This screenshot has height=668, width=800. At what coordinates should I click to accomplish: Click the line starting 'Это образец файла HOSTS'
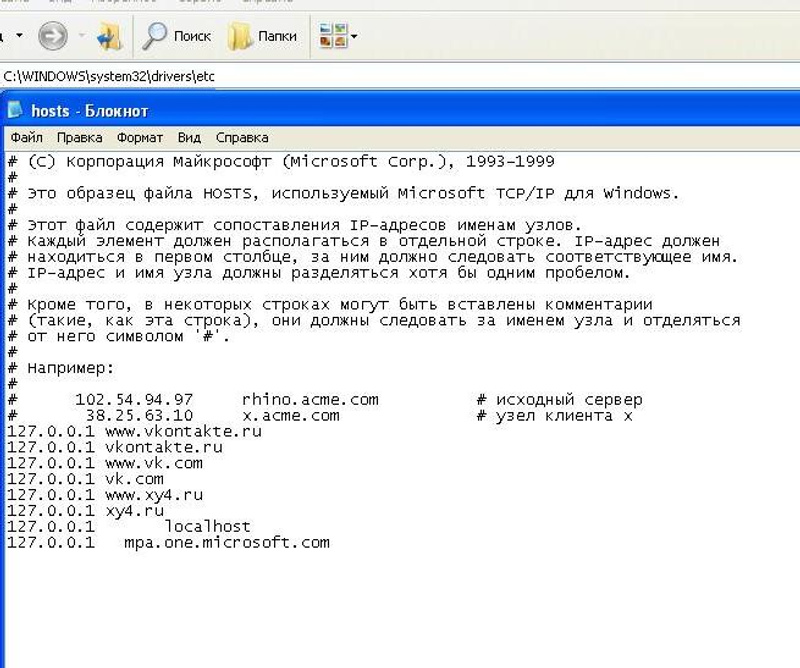tap(343, 193)
